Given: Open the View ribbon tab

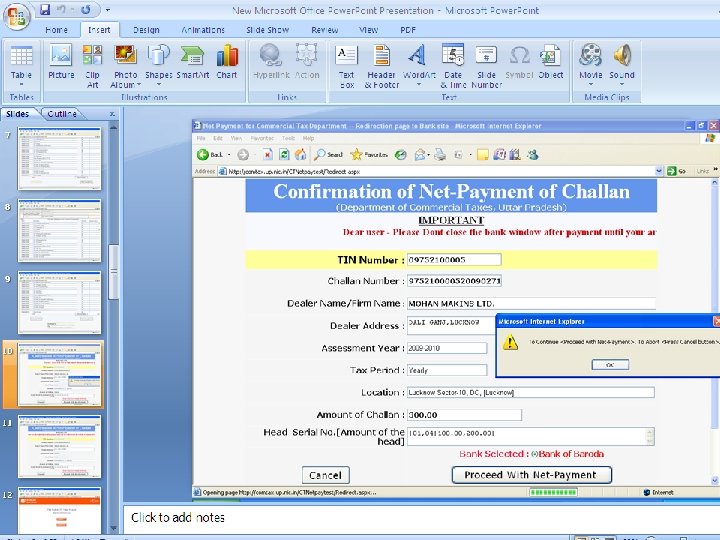Looking at the screenshot, I should [x=368, y=30].
